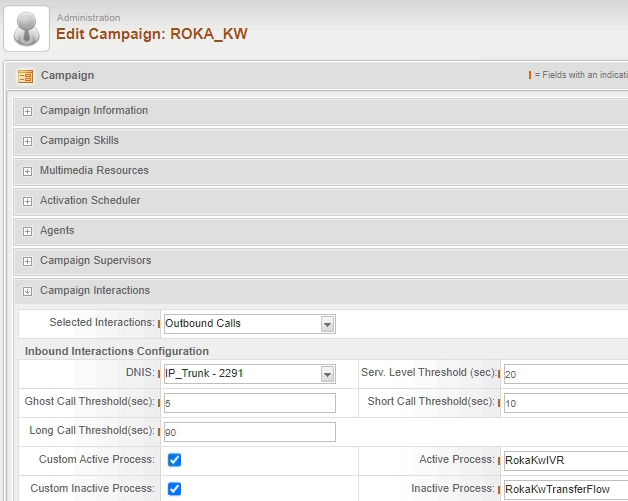The height and width of the screenshot is (501, 628).
Task: Click the Administration breadcrumb text
Action: point(88,18)
